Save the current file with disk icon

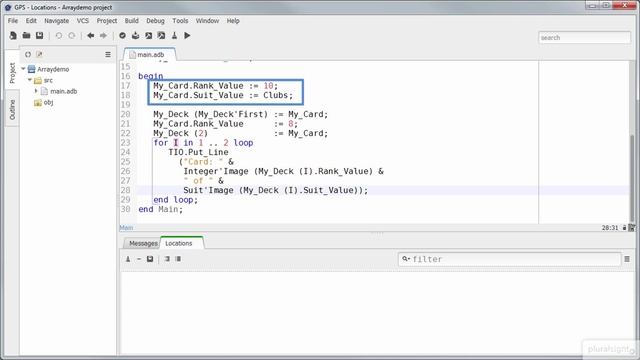pos(39,36)
